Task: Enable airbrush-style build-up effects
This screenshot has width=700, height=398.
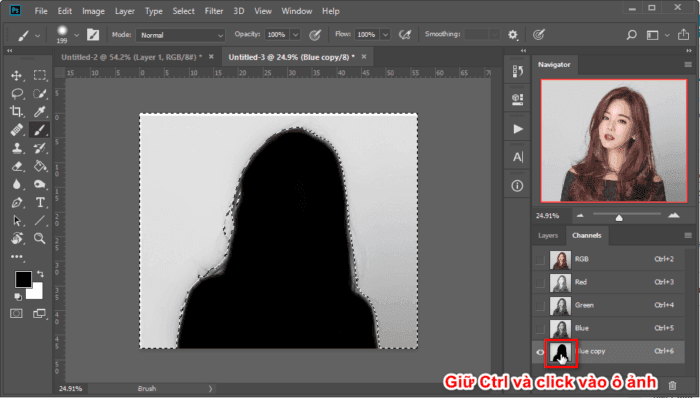Action: pos(404,34)
